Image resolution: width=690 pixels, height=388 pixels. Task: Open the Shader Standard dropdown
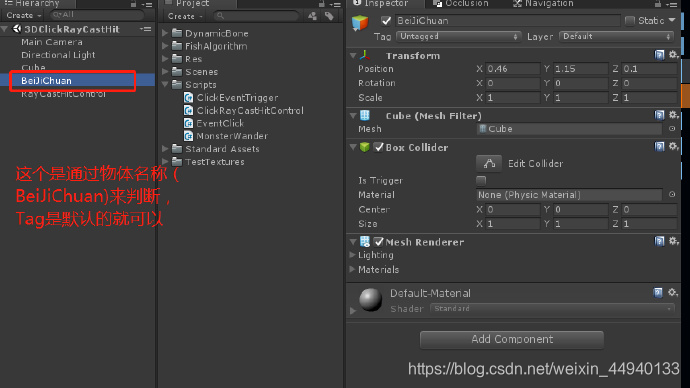pos(552,309)
